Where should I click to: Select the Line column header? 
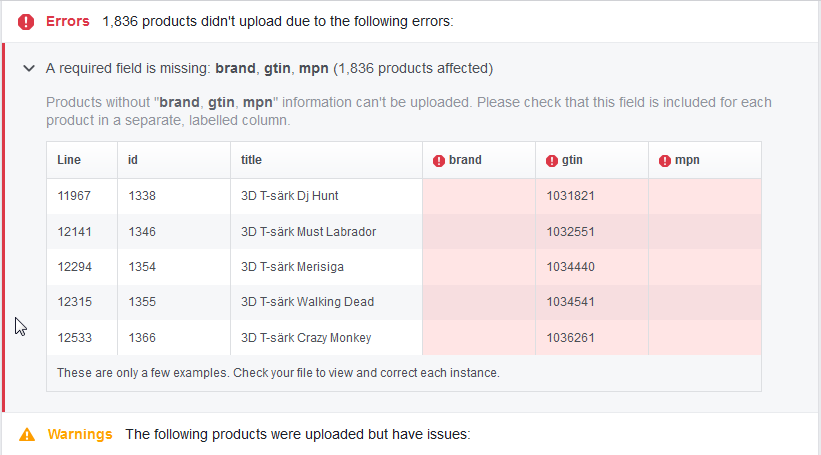coord(69,160)
